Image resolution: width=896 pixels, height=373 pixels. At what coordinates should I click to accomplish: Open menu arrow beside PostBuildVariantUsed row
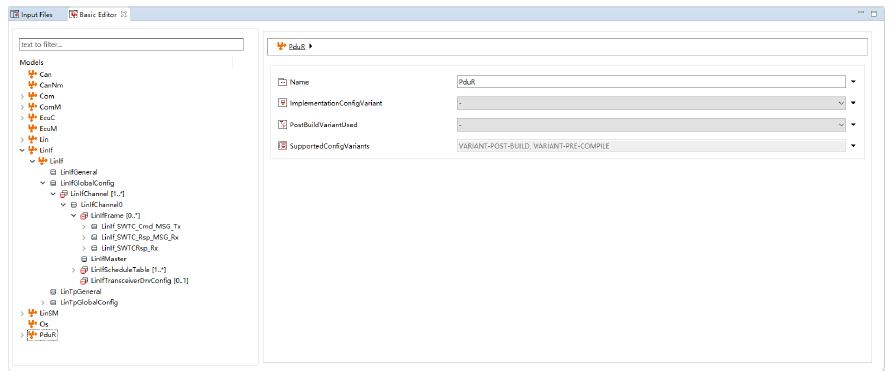tap(853, 125)
